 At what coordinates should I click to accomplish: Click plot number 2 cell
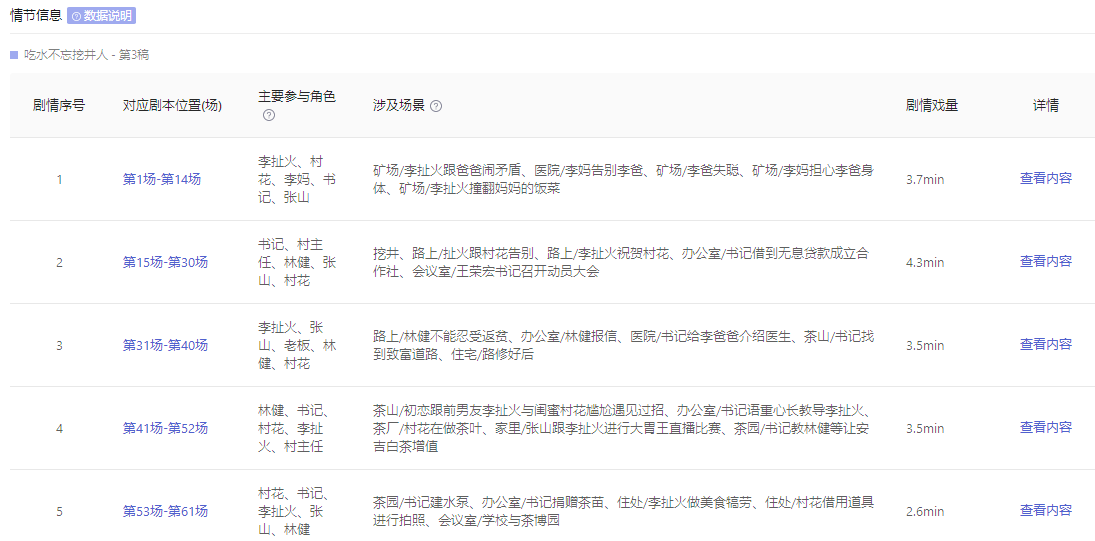click(59, 262)
